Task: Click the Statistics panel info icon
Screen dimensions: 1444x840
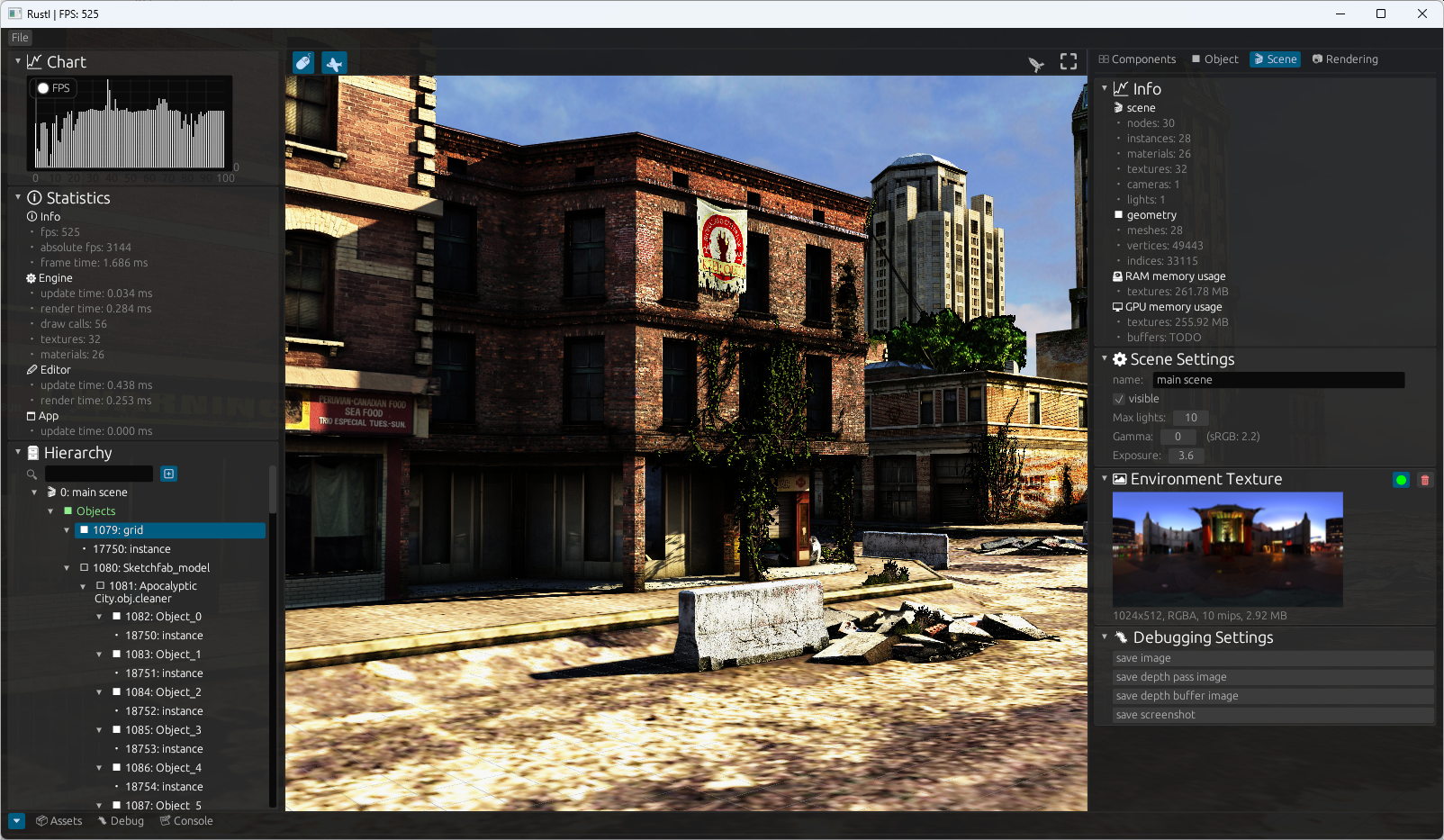Action: click(x=34, y=198)
